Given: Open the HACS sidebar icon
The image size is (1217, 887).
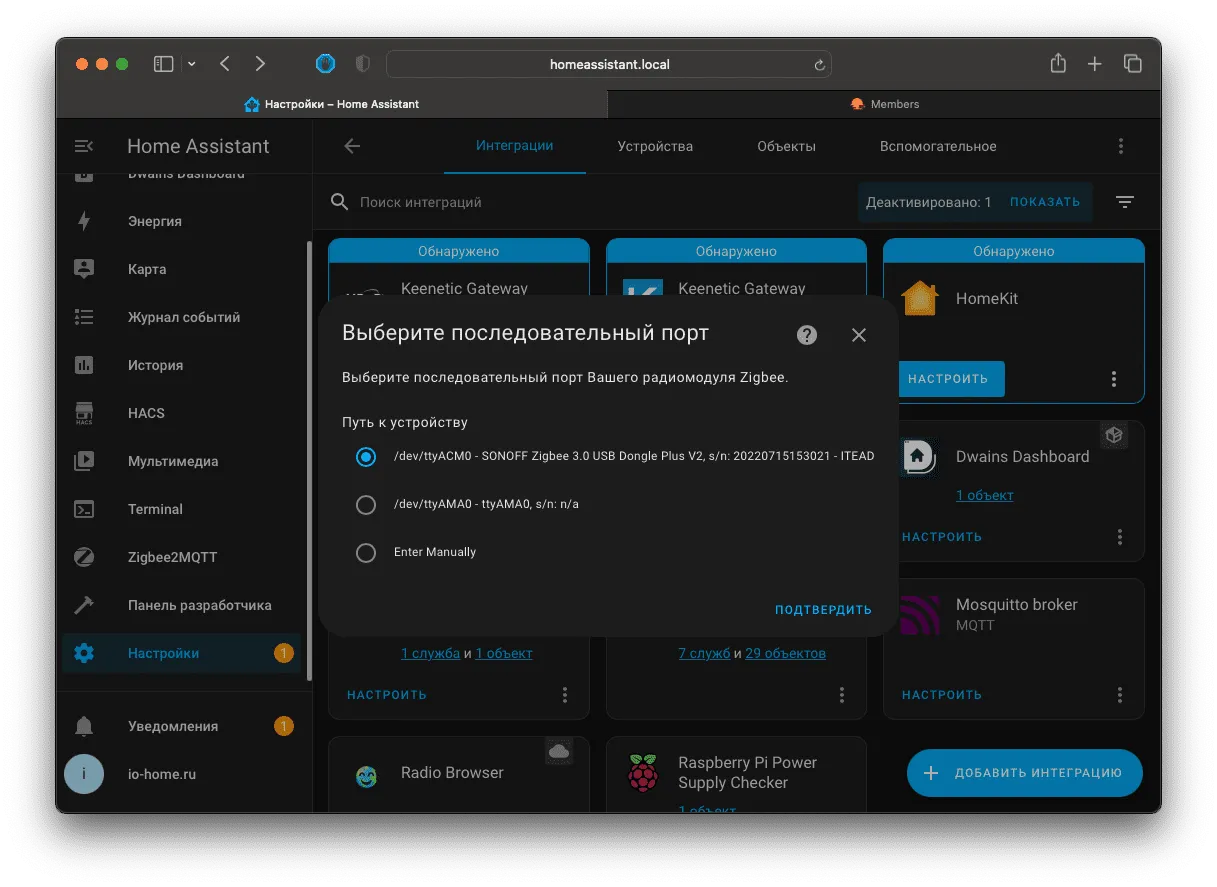Looking at the screenshot, I should coord(84,413).
